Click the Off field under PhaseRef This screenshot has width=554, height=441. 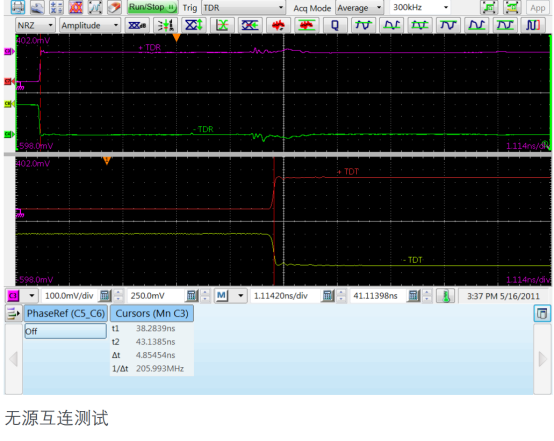point(65,331)
